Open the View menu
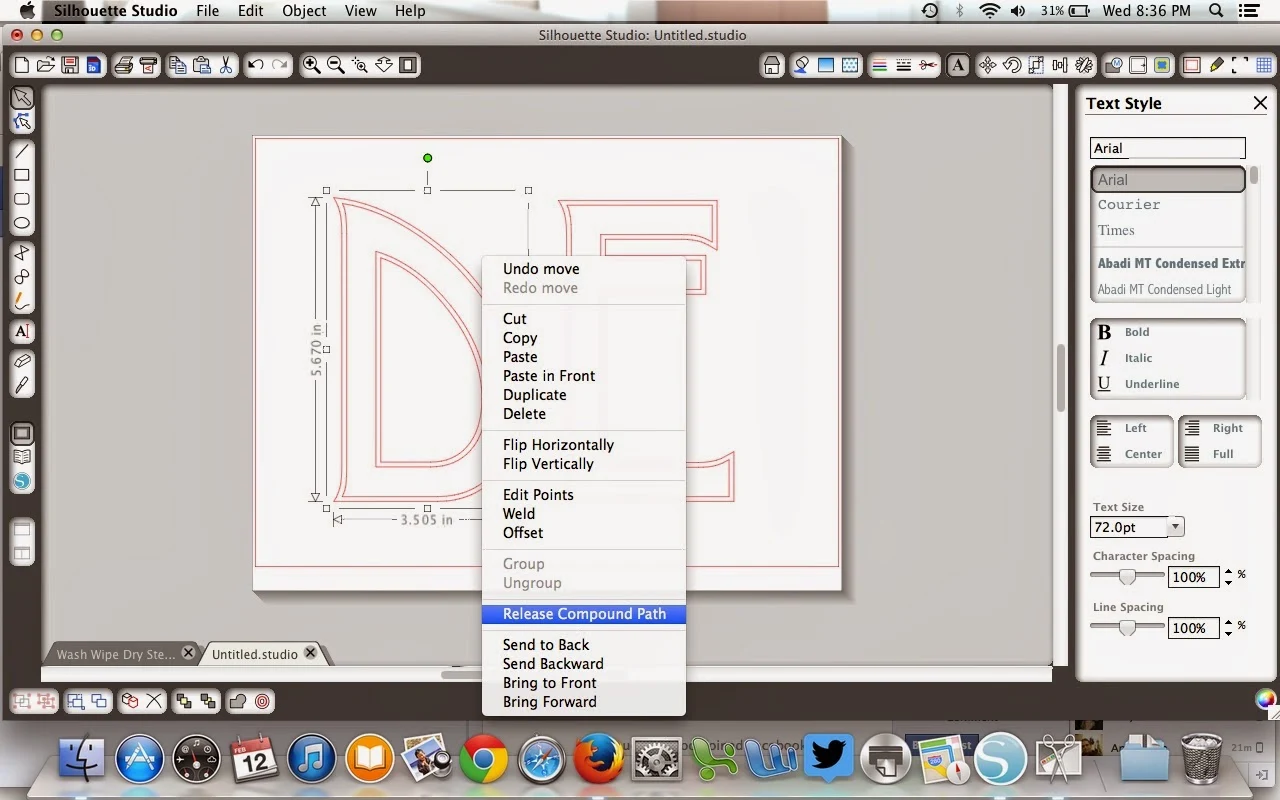1280x800 pixels. (360, 11)
